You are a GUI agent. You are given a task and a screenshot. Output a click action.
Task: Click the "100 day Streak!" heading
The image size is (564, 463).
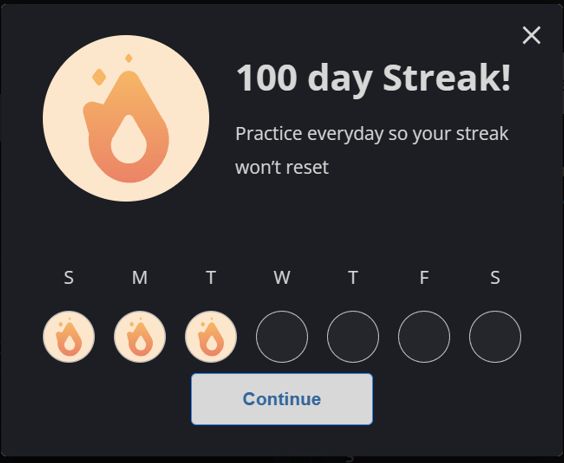coord(373,79)
